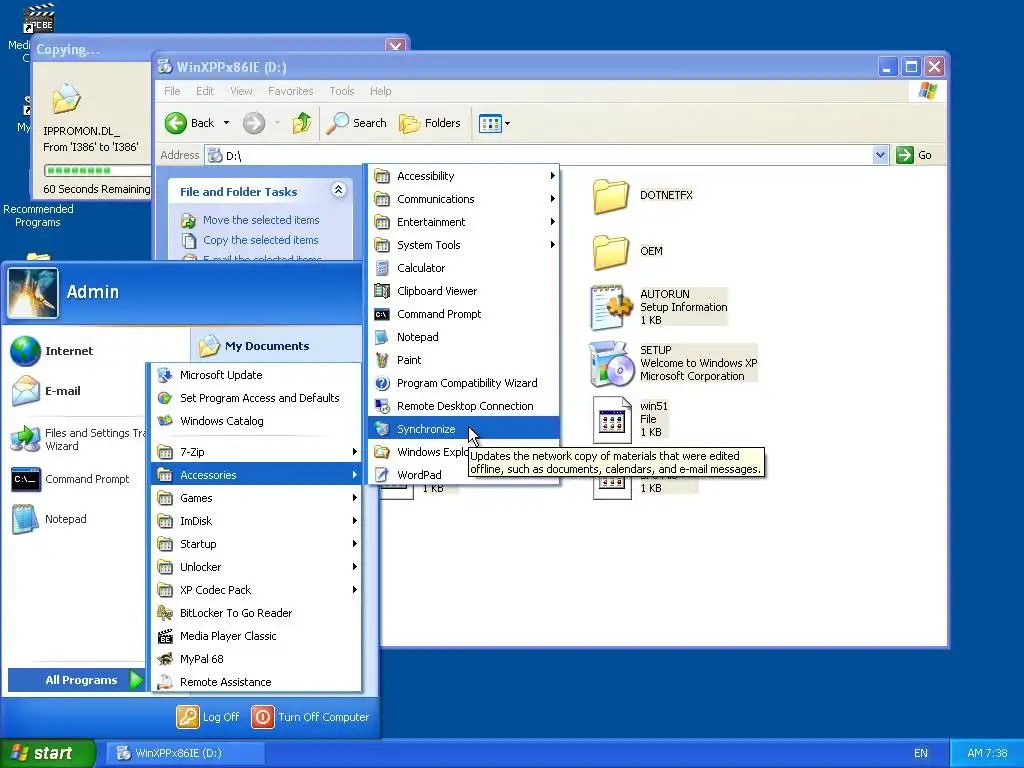Expand the Entertainment submenu
Viewport: 1024px width, 768px height.
464,222
